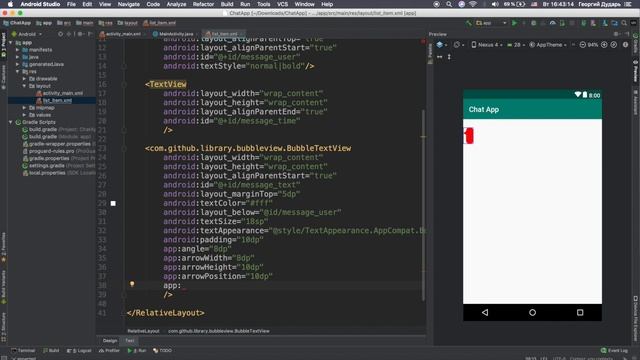The image size is (640, 360).
Task: Switch to the Text tab
Action: coord(130,341)
